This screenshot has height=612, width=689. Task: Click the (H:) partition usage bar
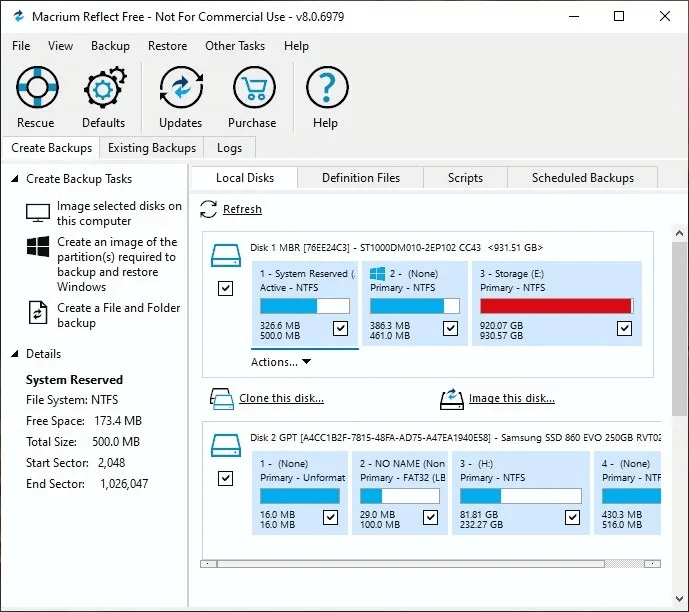click(x=520, y=496)
